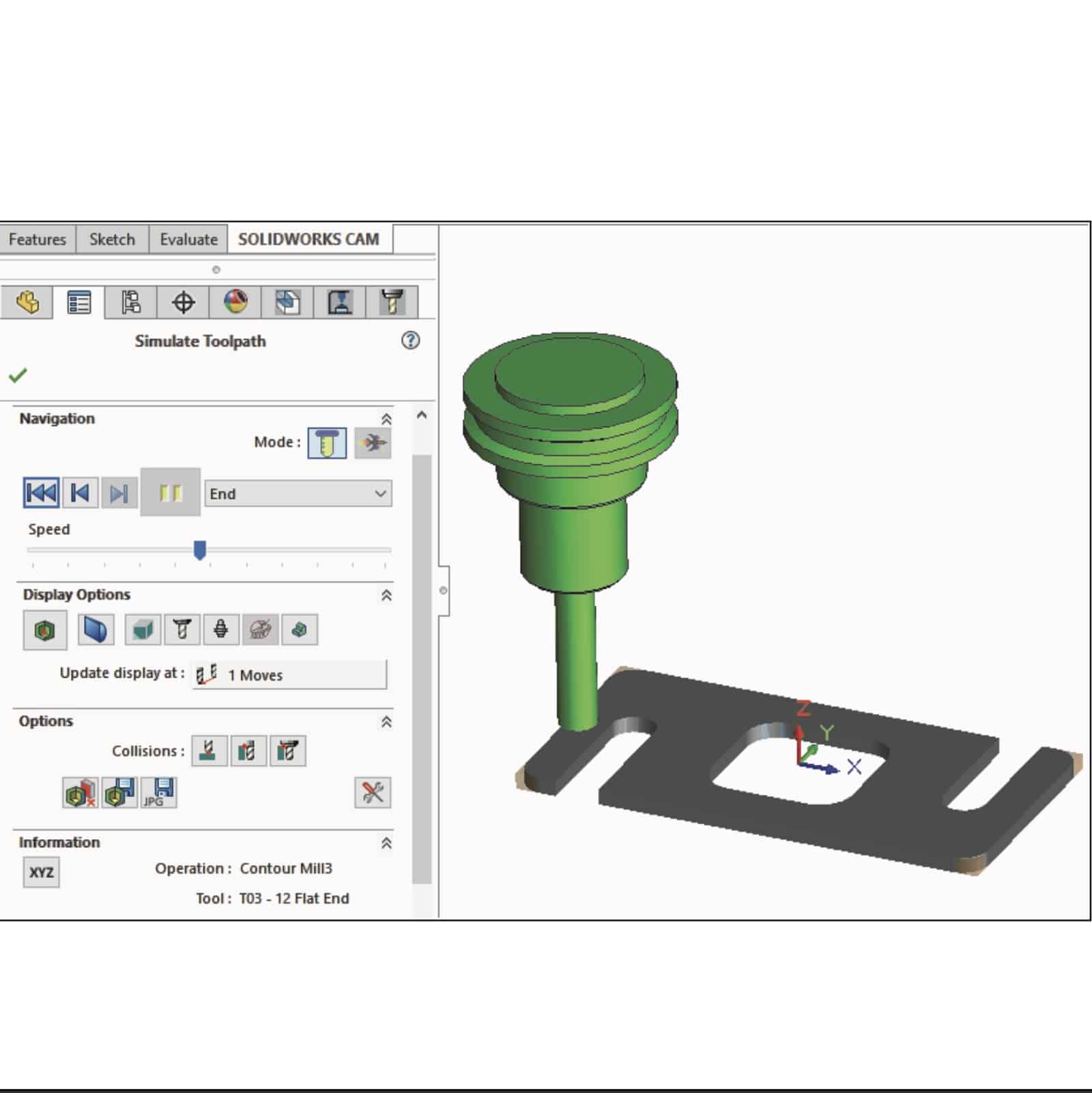The width and height of the screenshot is (1092, 1093).
Task: Open the End run-to dropdown
Action: coord(298,493)
